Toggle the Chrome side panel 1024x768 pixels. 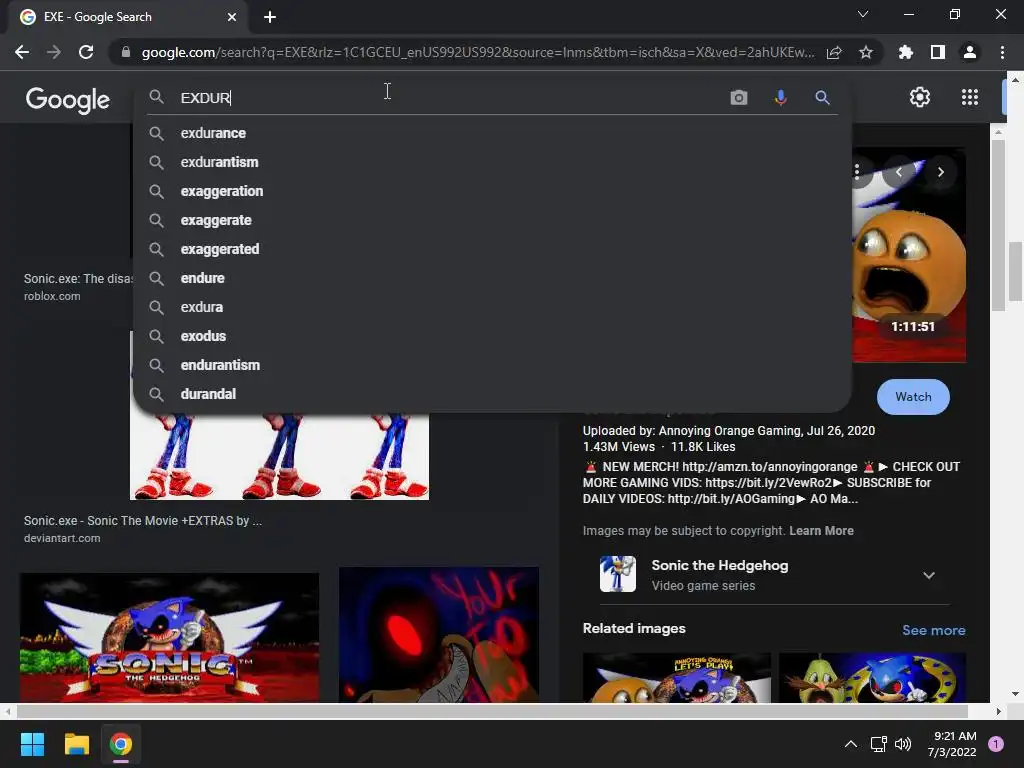(938, 52)
